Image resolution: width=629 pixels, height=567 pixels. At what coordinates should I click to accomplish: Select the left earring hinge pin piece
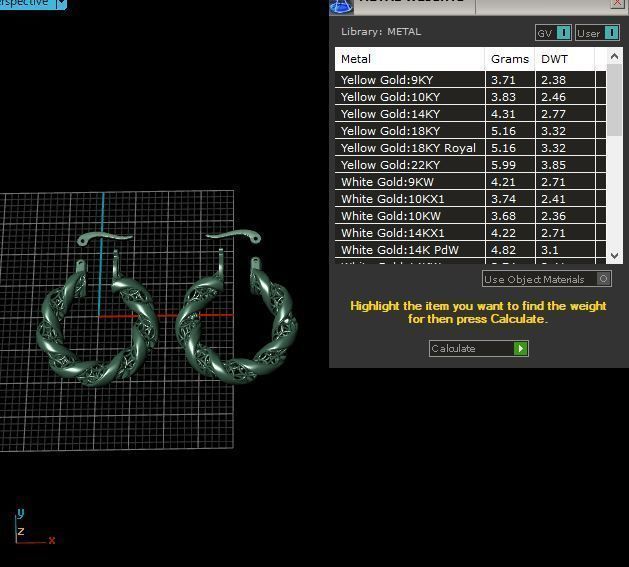tap(103, 237)
